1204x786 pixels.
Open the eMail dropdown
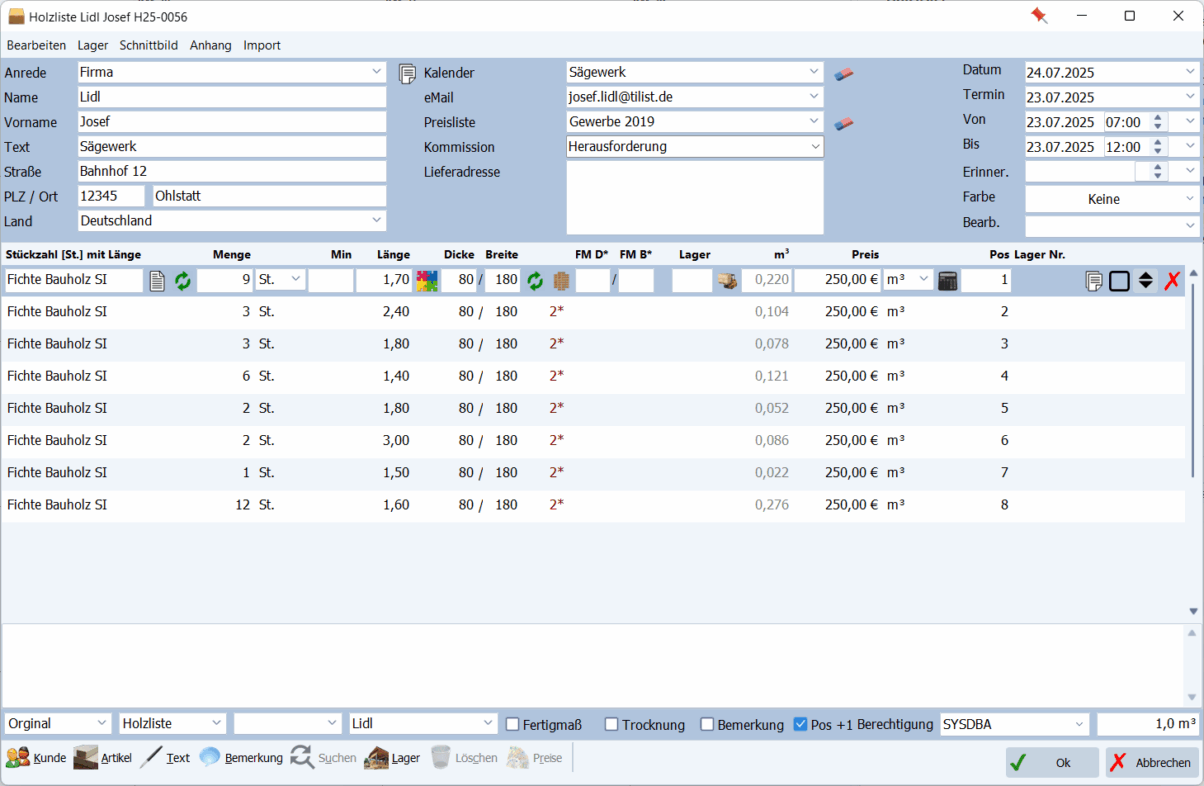tap(815, 97)
